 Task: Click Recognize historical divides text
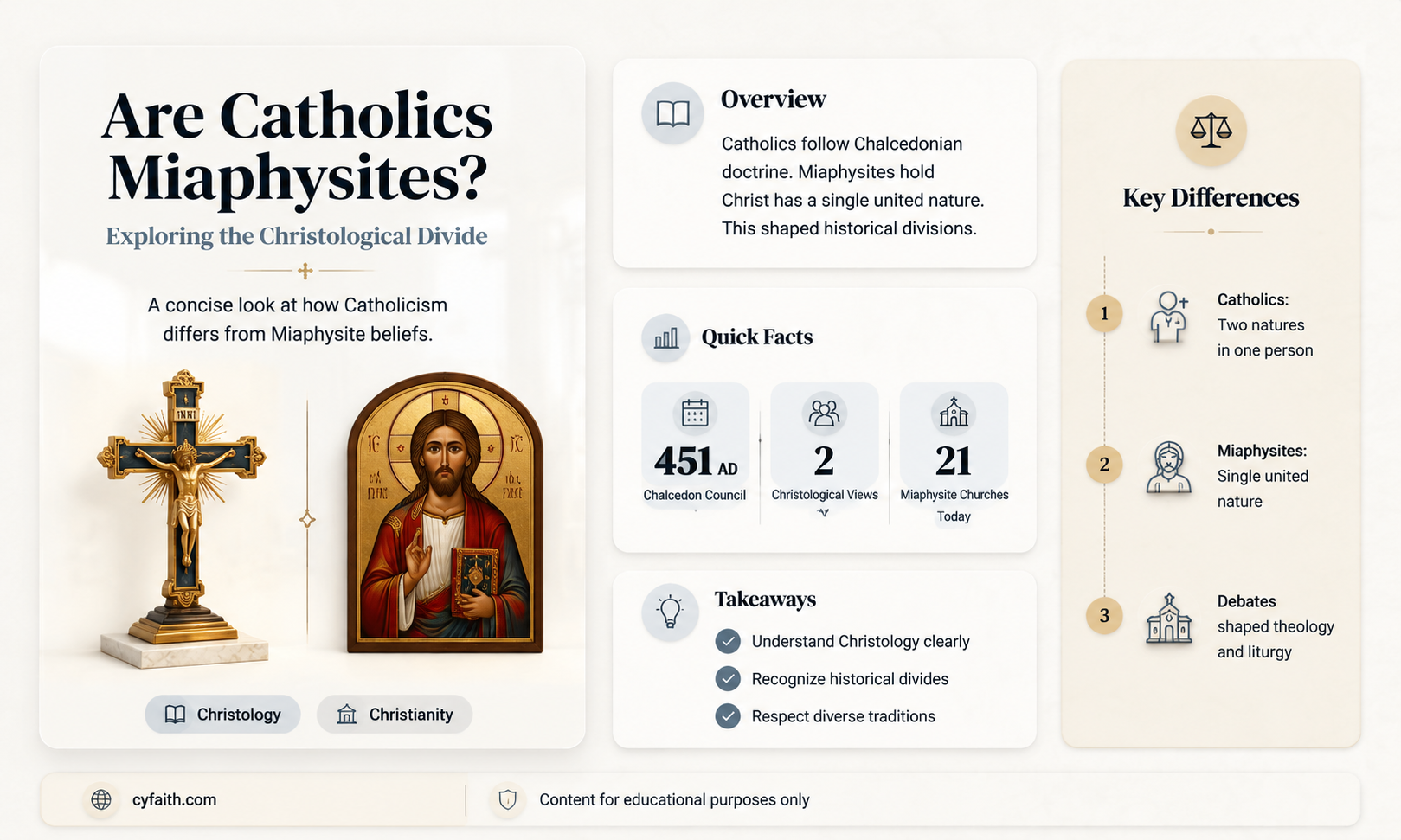(x=850, y=679)
